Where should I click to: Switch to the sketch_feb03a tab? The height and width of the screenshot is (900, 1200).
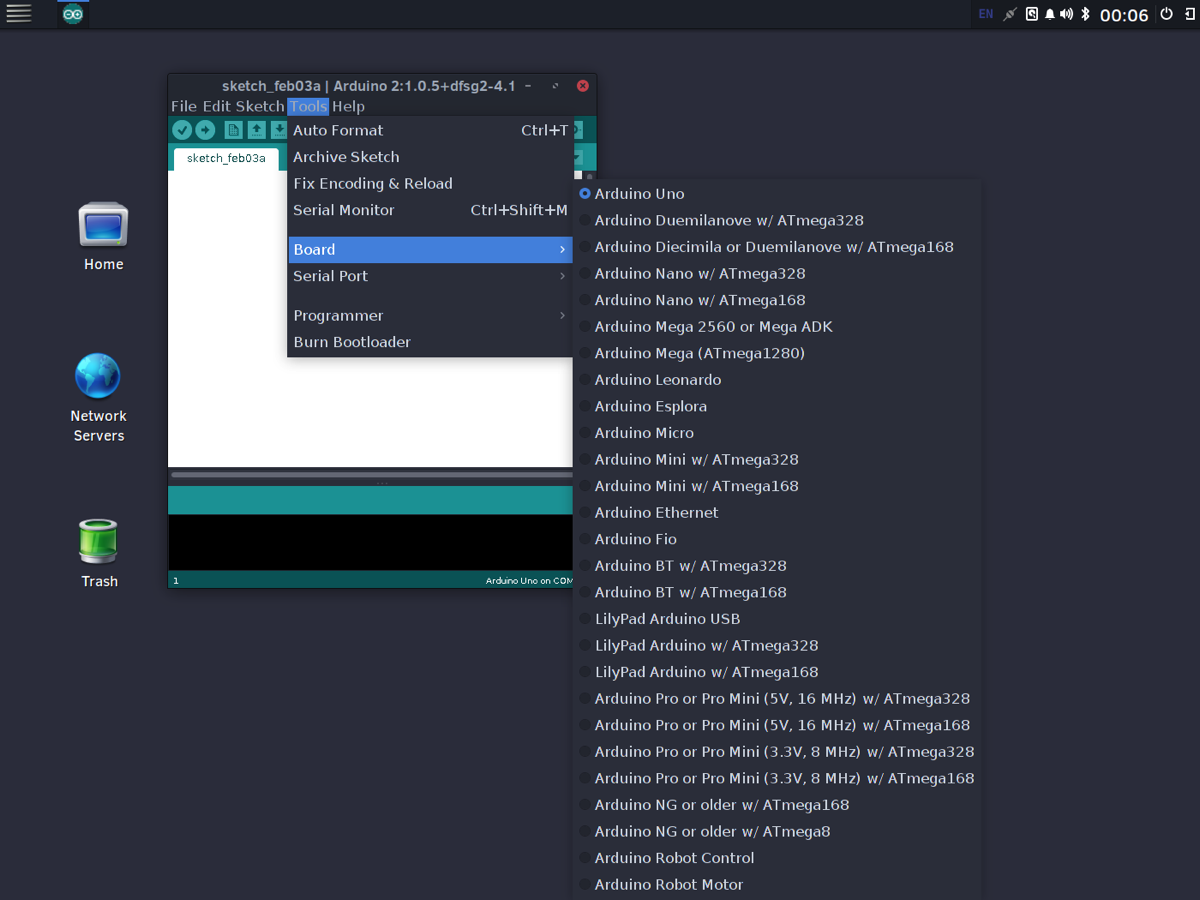(226, 158)
